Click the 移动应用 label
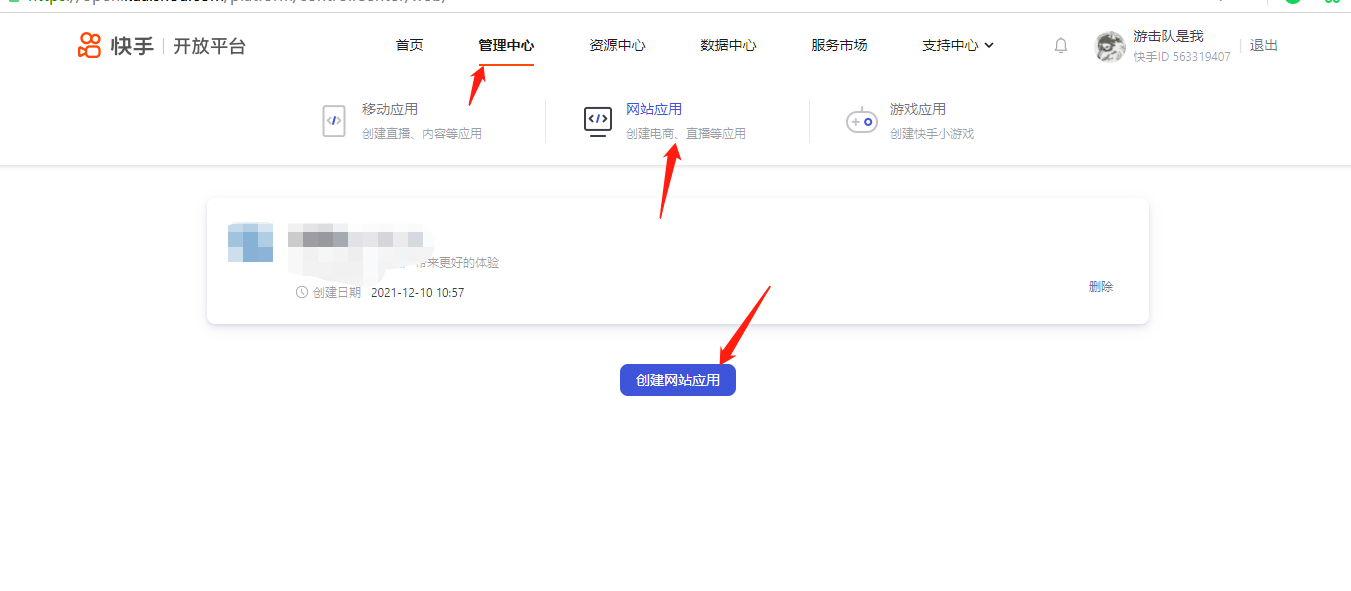 point(390,110)
